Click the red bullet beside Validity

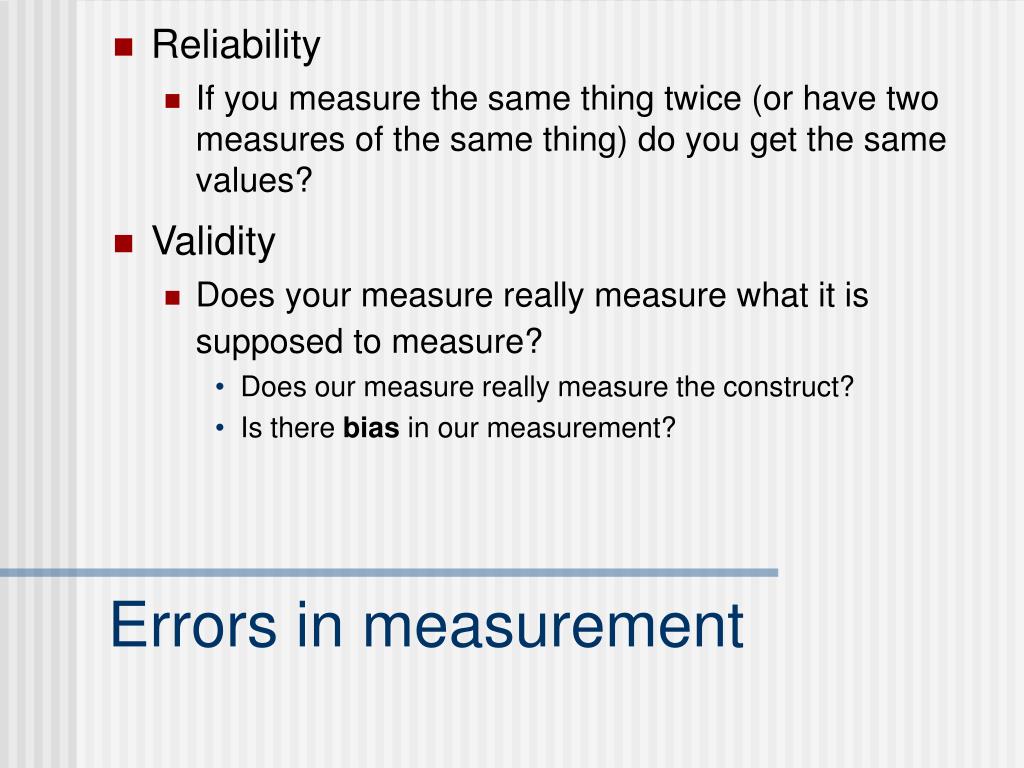[123, 243]
